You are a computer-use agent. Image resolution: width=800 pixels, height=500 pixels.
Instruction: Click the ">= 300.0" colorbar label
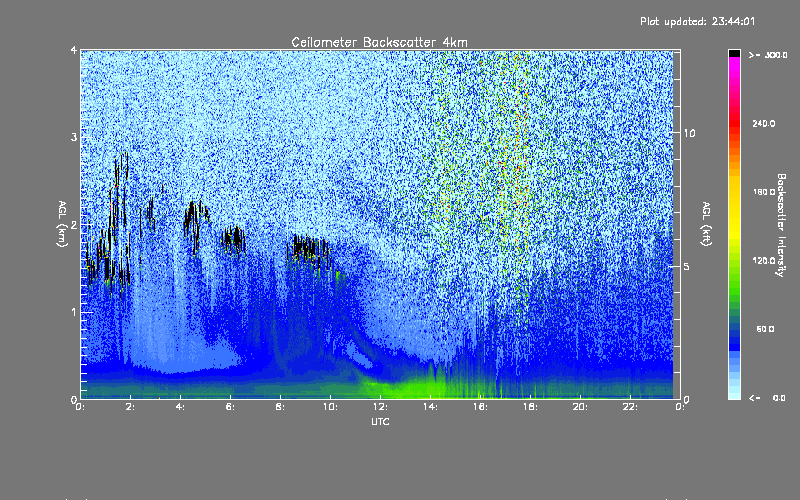point(768,55)
